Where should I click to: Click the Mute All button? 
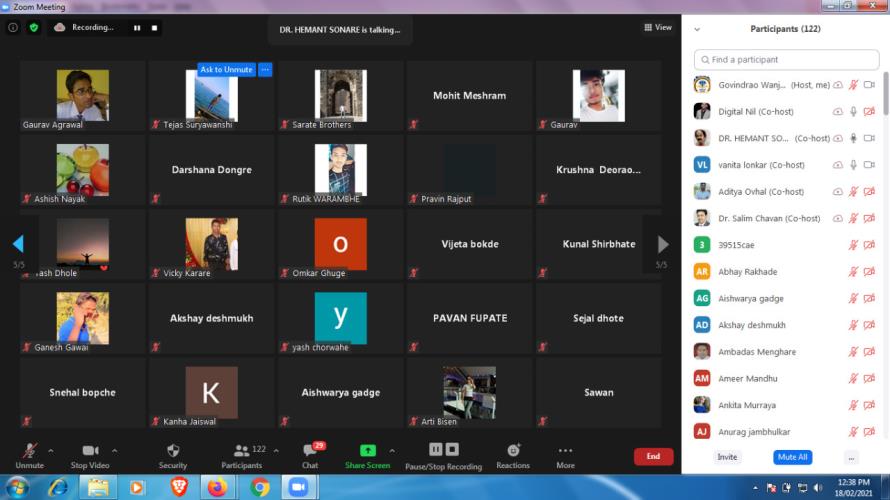click(792, 457)
